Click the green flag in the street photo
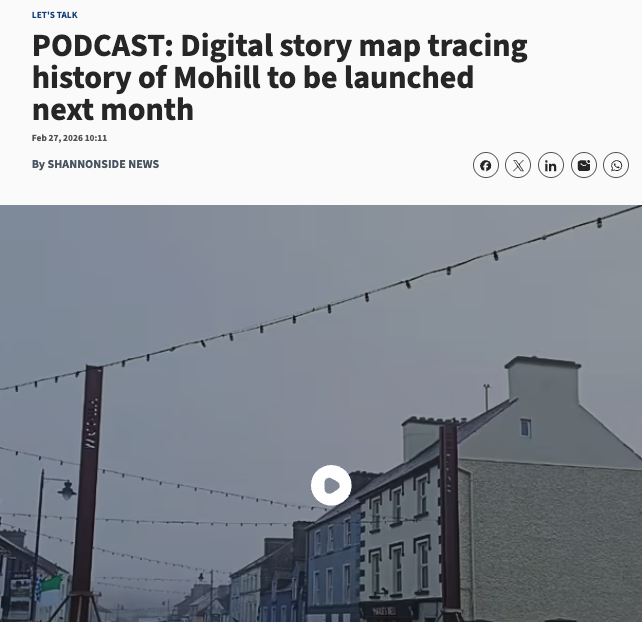This screenshot has height=622, width=642. click(52, 583)
